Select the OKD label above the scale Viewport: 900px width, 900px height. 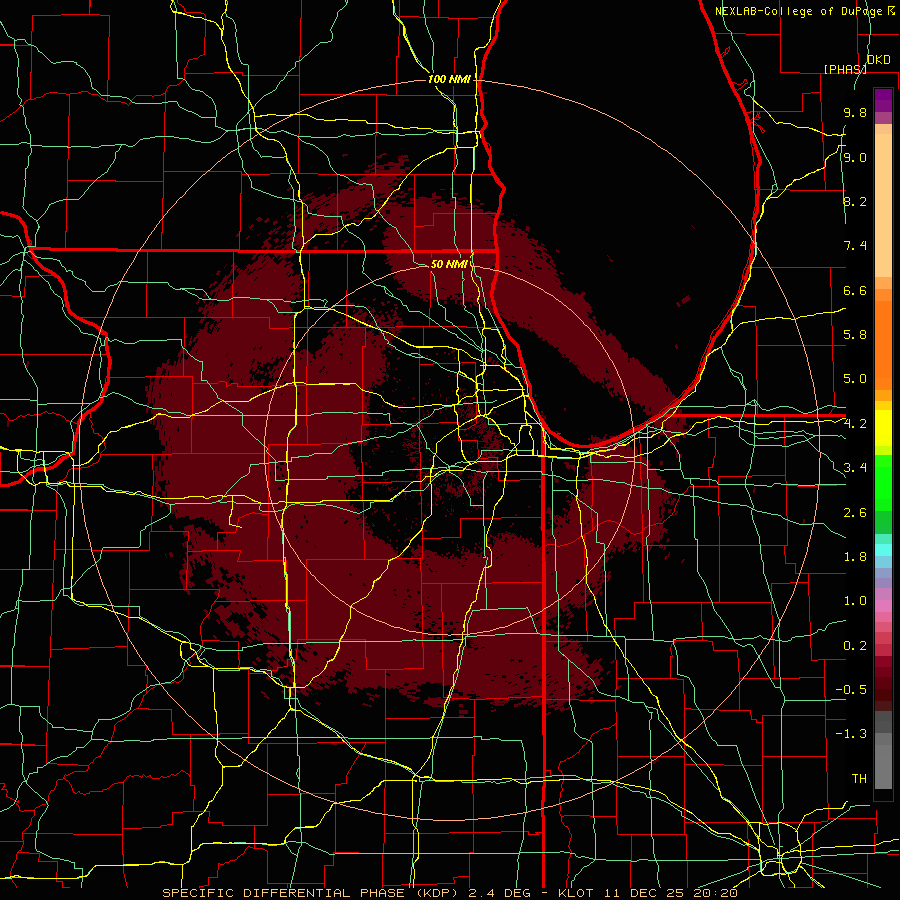point(878,60)
